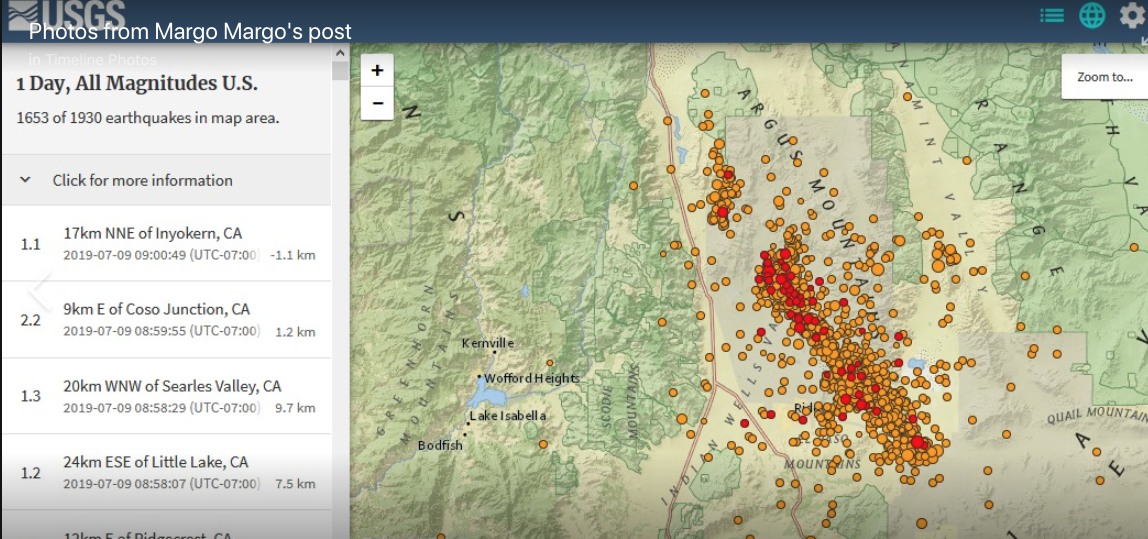The height and width of the screenshot is (539, 1148).
Task: Open the globe map view icon
Action: tap(1092, 15)
